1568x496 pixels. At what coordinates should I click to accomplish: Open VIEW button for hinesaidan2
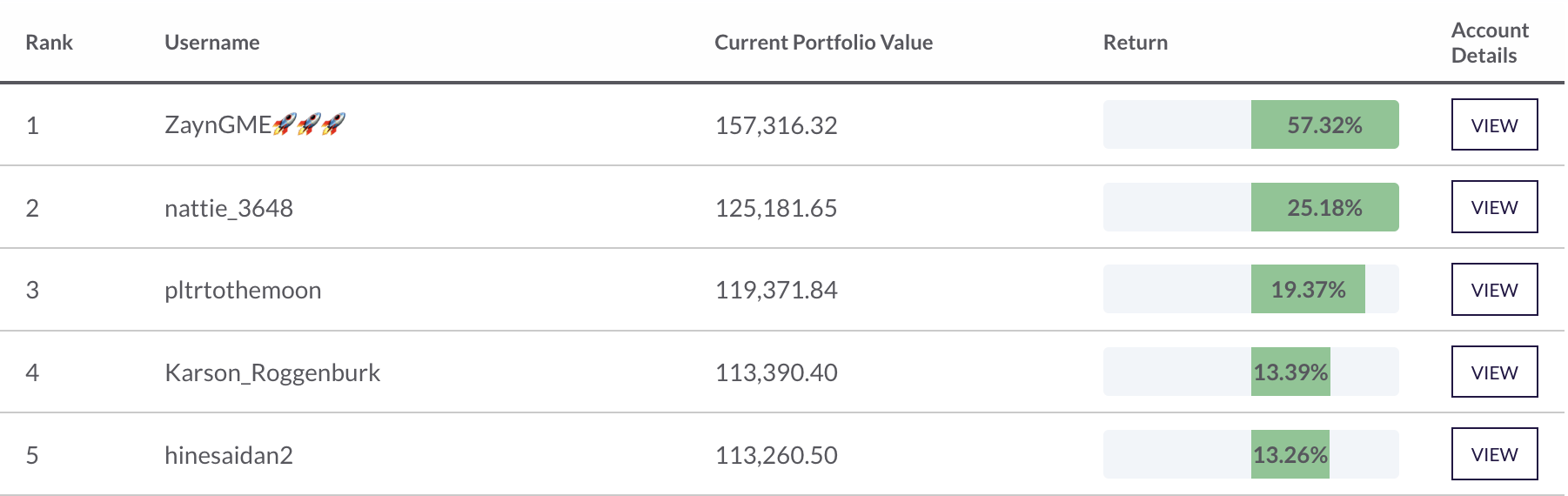(1494, 454)
